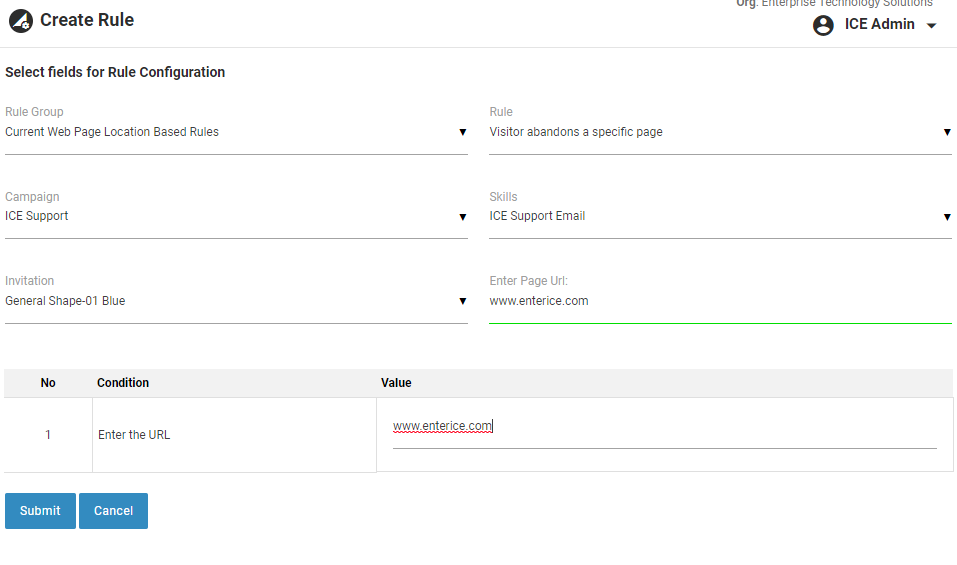Open the Rule Group dropdown
957x565 pixels.
click(236, 132)
